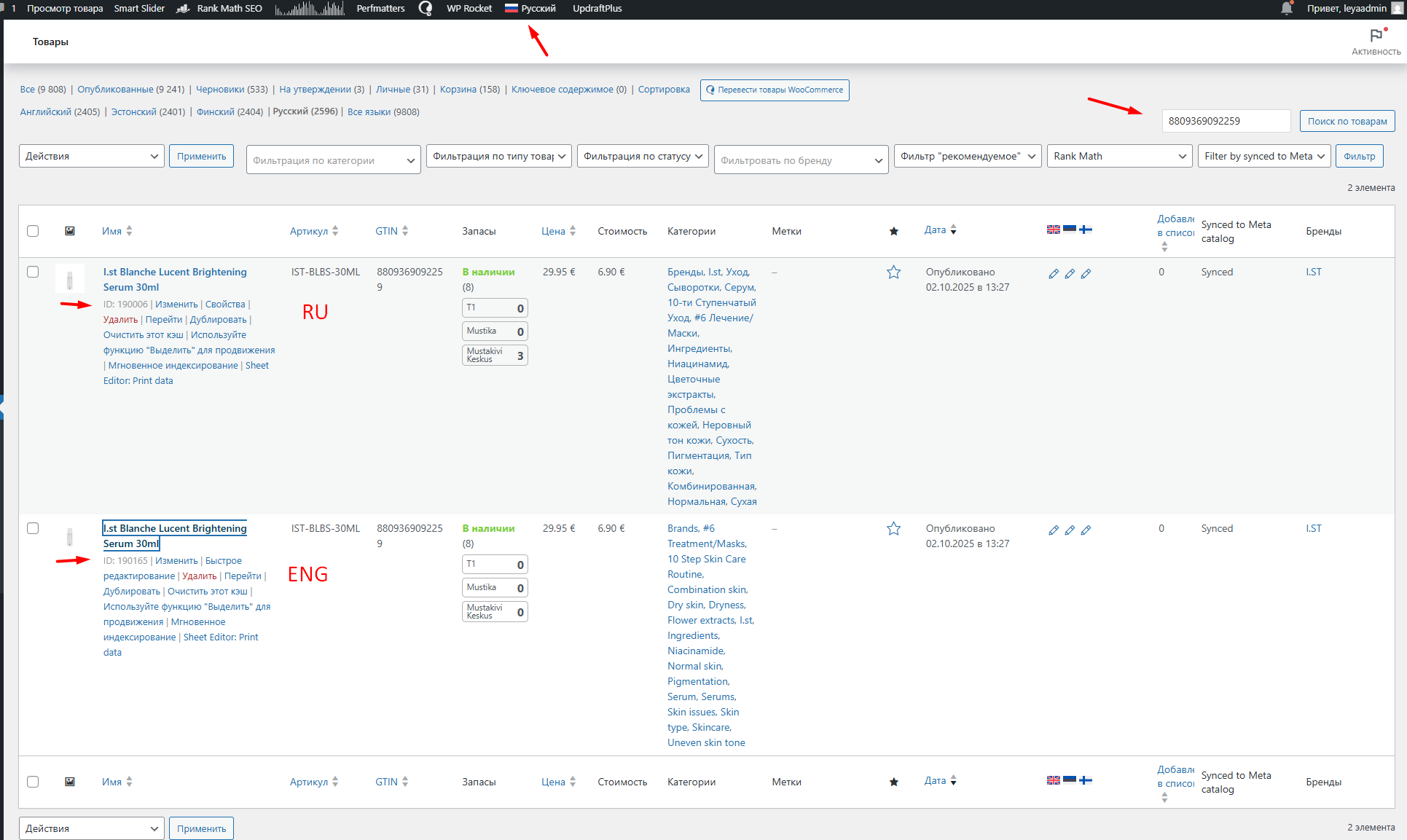Click the Поиск по товарам button

click(x=1347, y=121)
